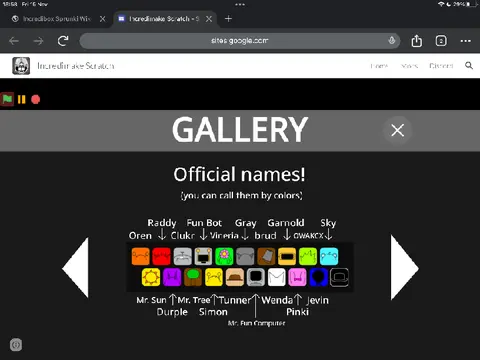Select the orange Oren character icon

pos(141,256)
